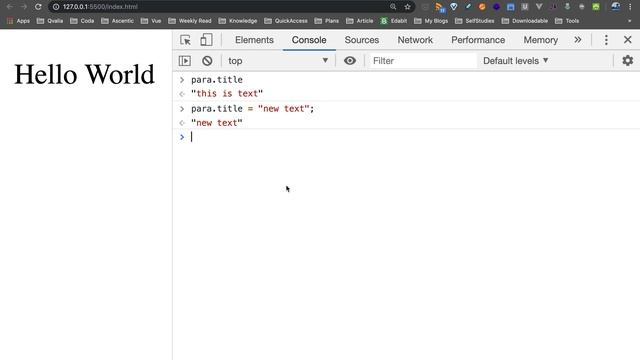Open the Apps bookmark shortcut
The height and width of the screenshot is (360, 640).
tap(19, 21)
